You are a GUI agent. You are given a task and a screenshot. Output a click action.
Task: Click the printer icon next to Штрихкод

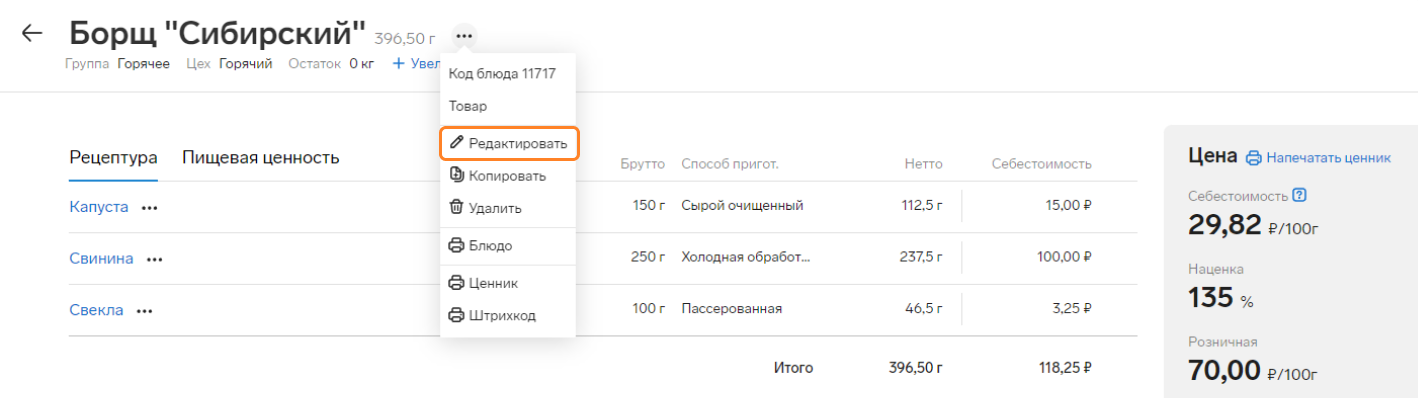click(x=456, y=315)
